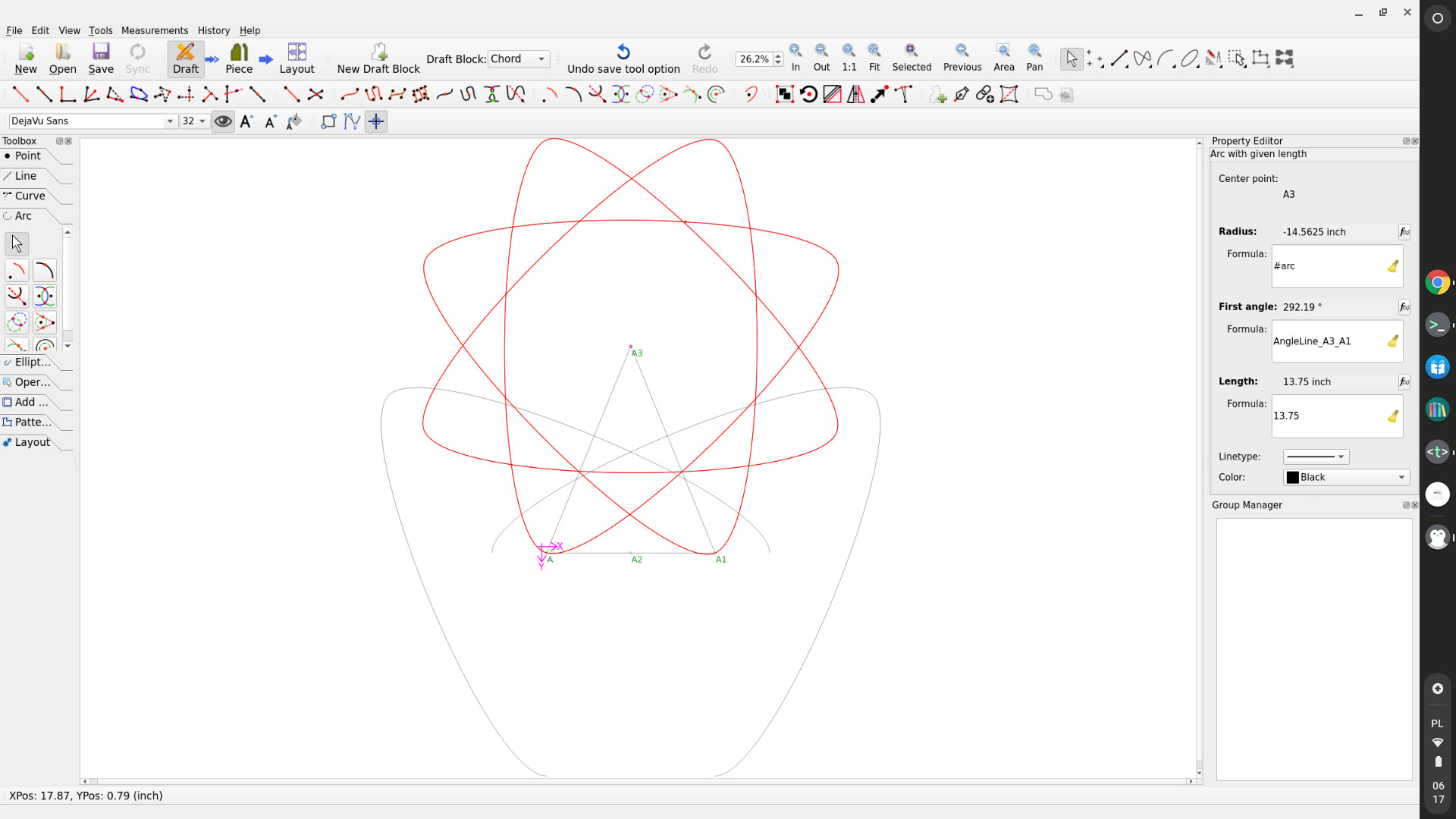Click the Save toolbar icon
Viewport: 1456px width, 819px height.
tap(100, 58)
